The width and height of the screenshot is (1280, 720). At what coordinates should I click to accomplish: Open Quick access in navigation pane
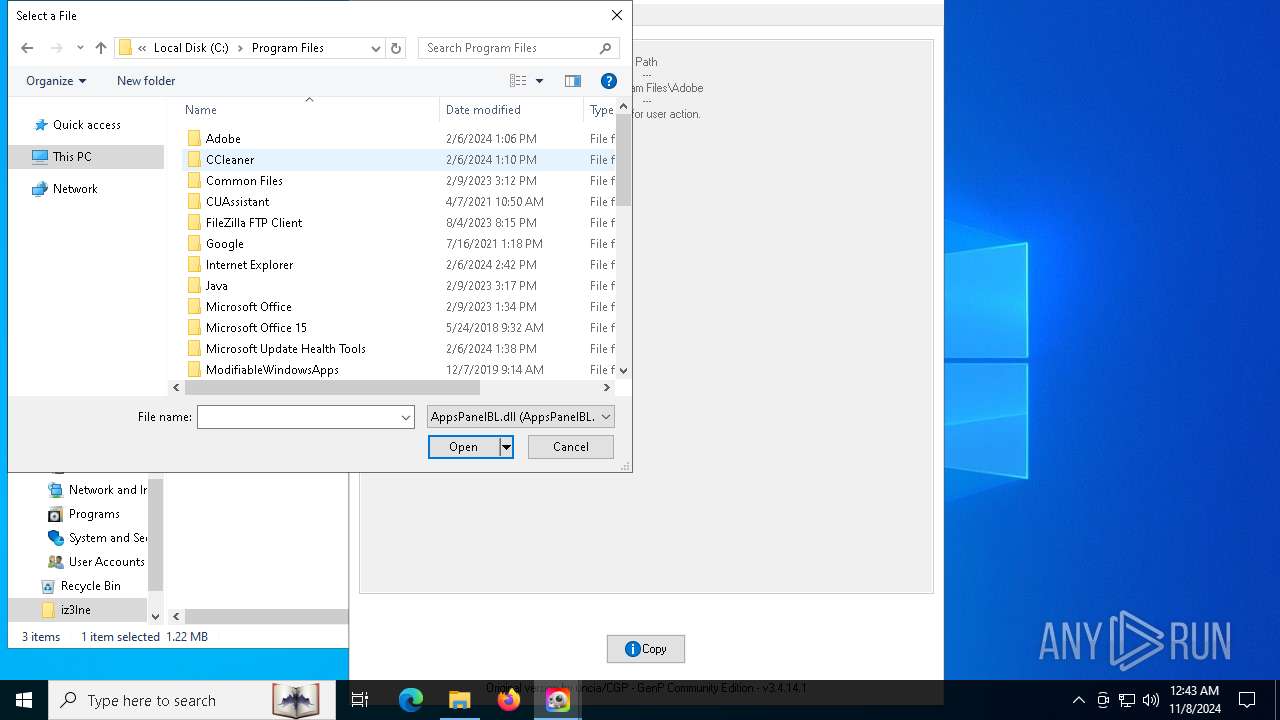86,125
